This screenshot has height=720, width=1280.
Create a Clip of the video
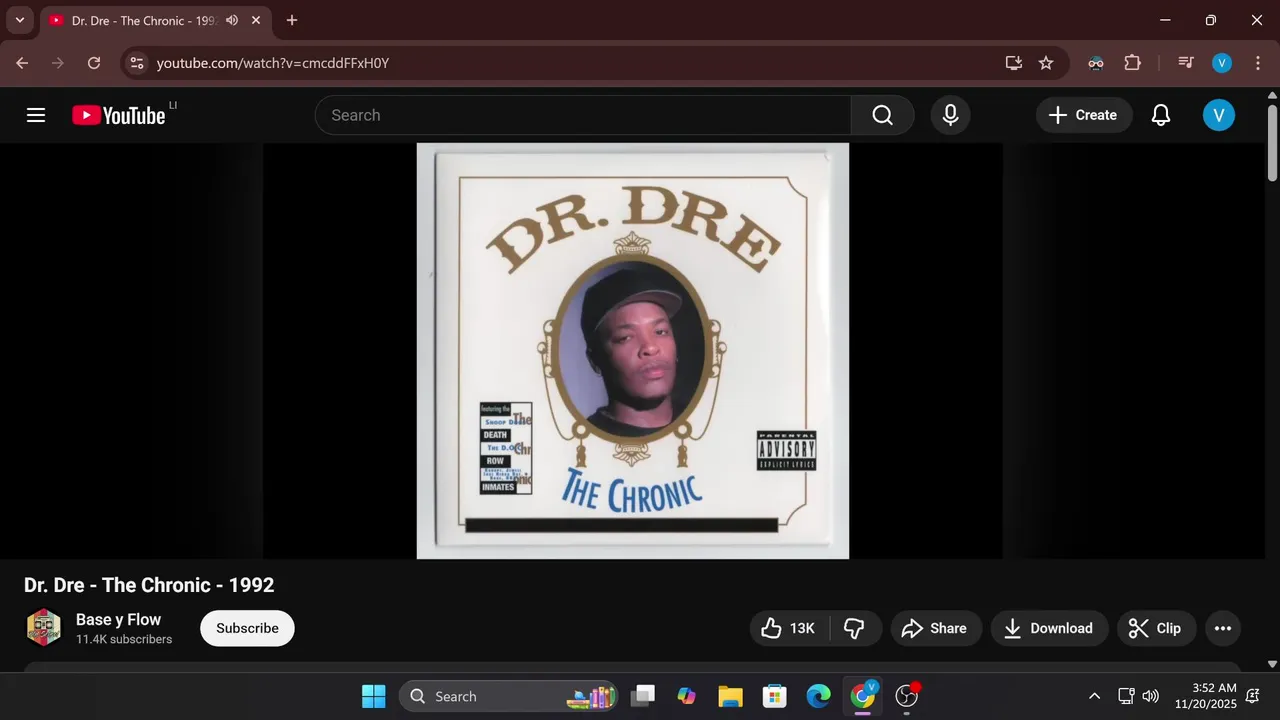(1155, 628)
